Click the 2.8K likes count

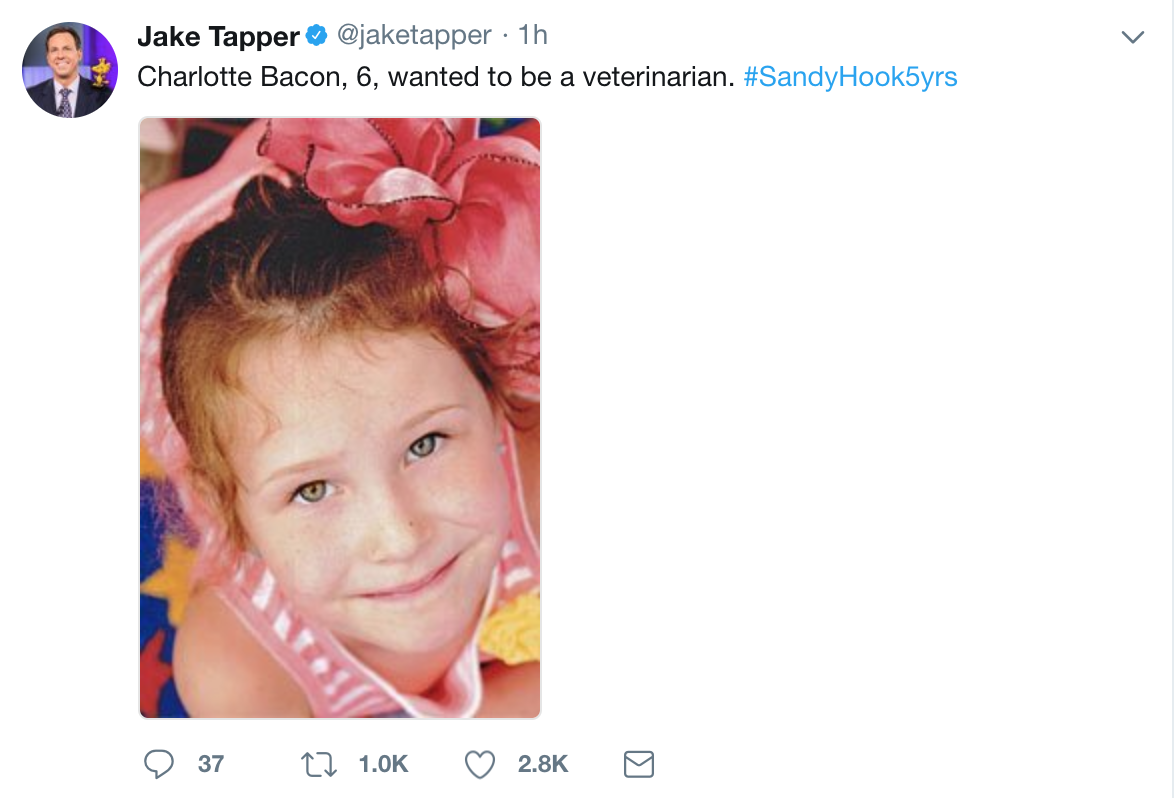click(543, 765)
